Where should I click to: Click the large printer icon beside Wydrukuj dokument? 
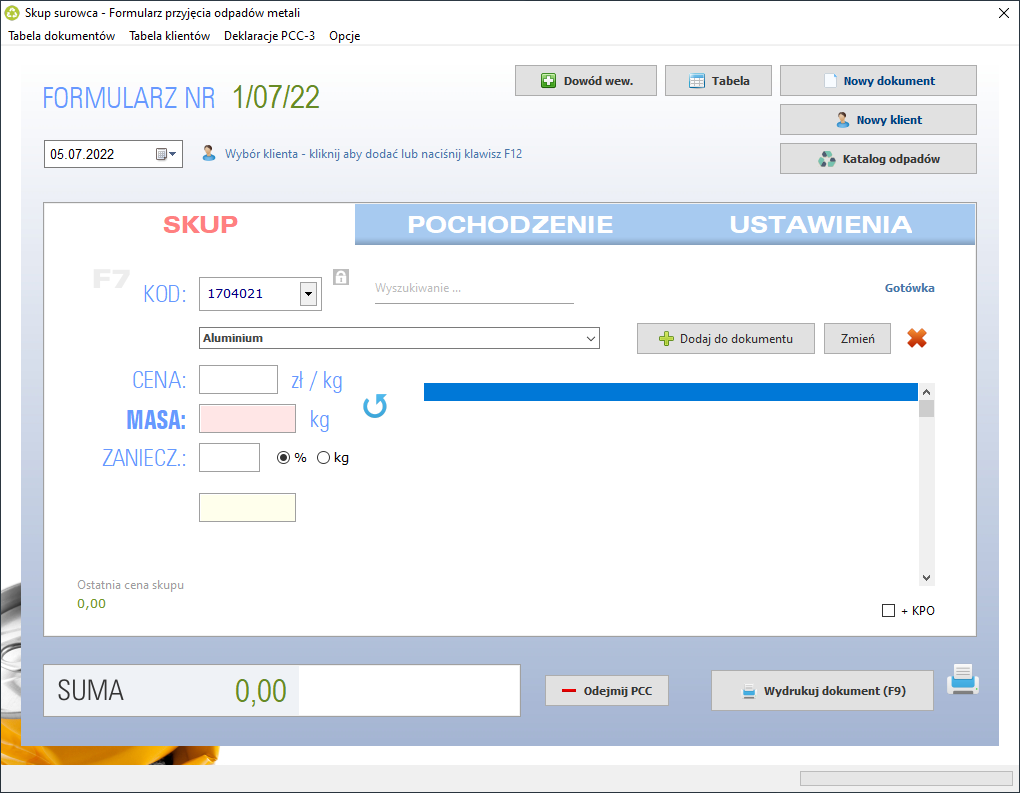[x=963, y=679]
